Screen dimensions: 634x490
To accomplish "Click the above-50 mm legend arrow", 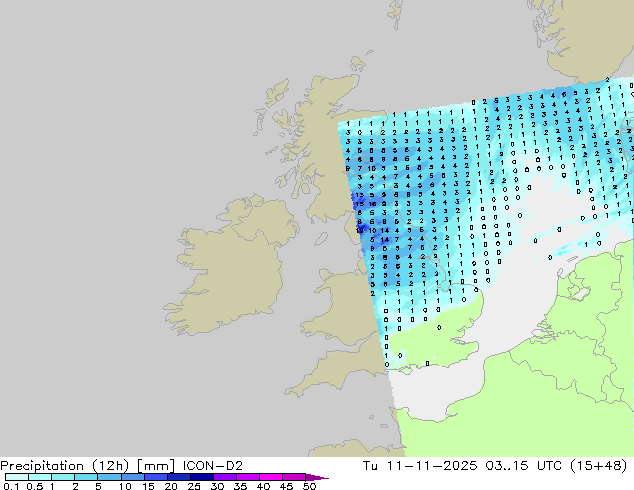I will click(x=317, y=477).
